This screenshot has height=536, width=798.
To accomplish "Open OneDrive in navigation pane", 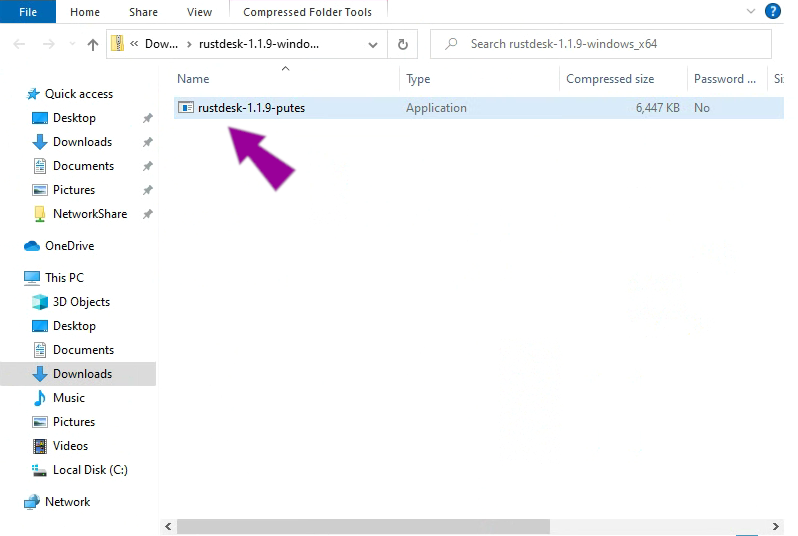I will [69, 246].
